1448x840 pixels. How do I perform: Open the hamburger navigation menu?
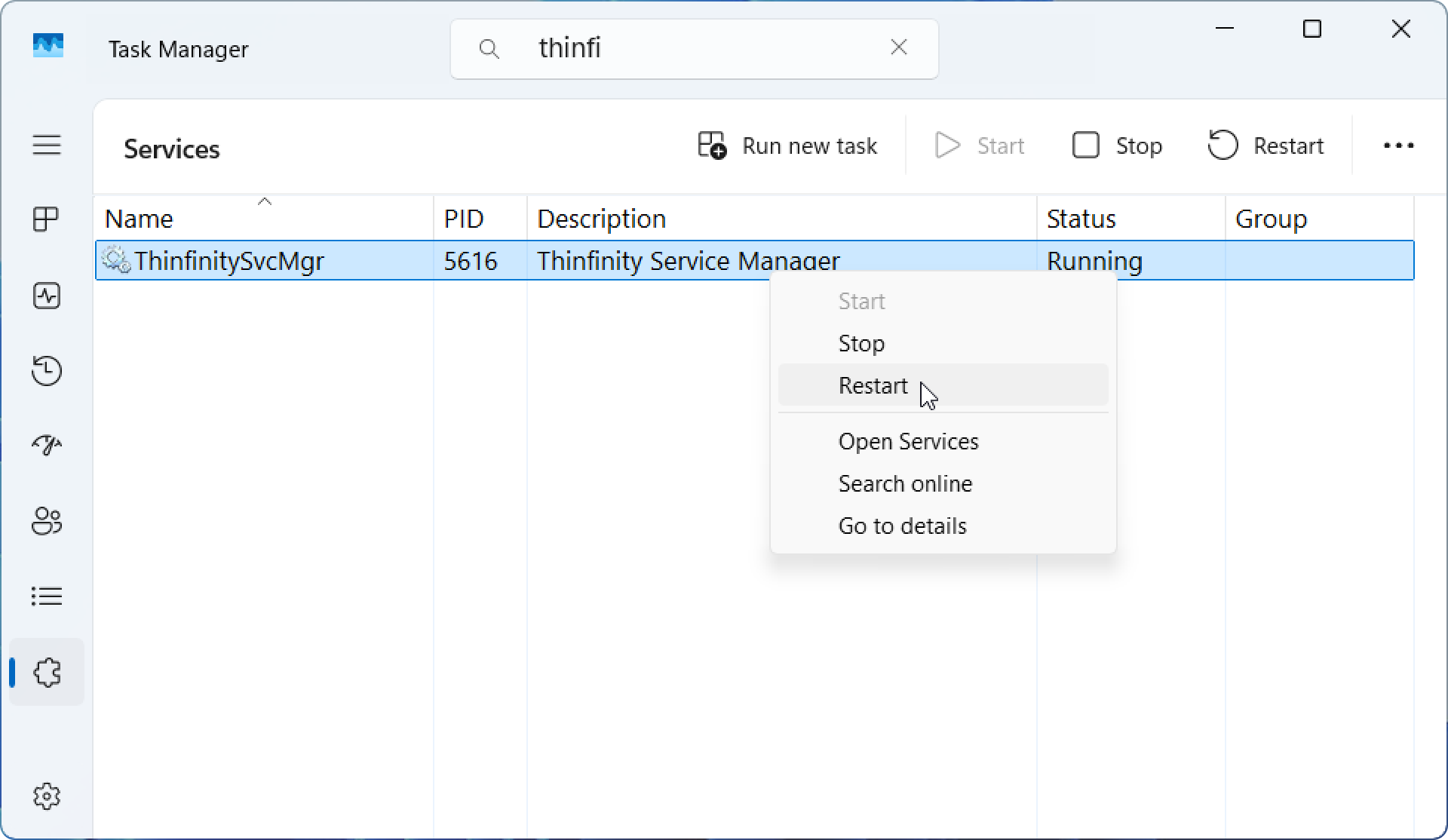[47, 145]
